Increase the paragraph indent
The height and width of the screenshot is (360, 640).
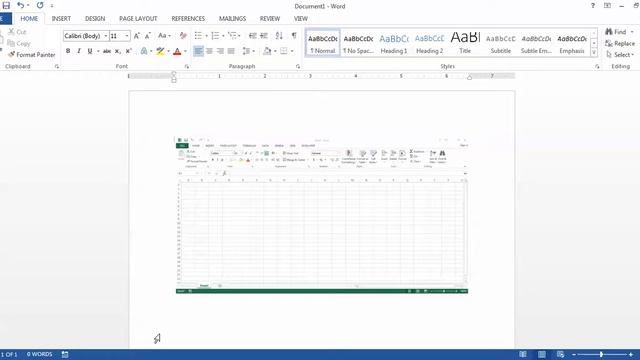[264, 36]
